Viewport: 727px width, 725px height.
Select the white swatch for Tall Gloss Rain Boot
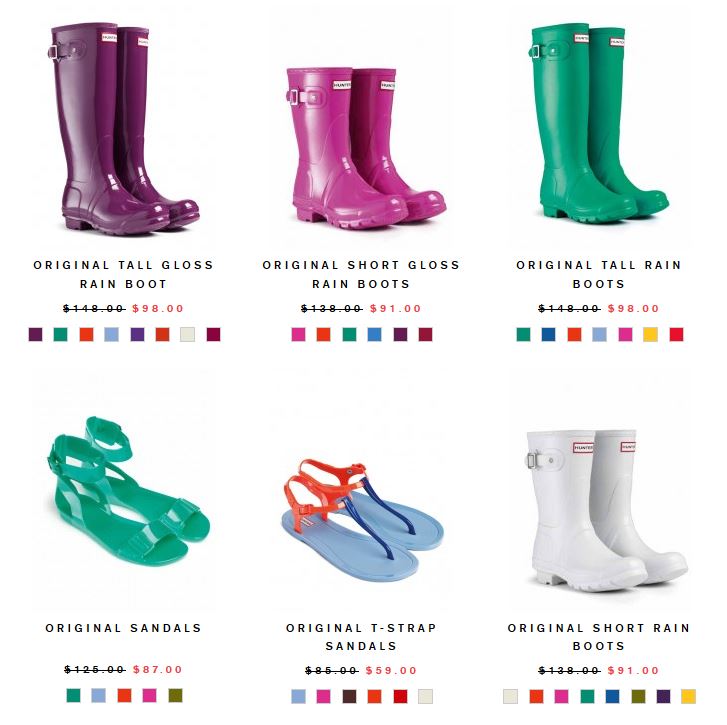(187, 334)
